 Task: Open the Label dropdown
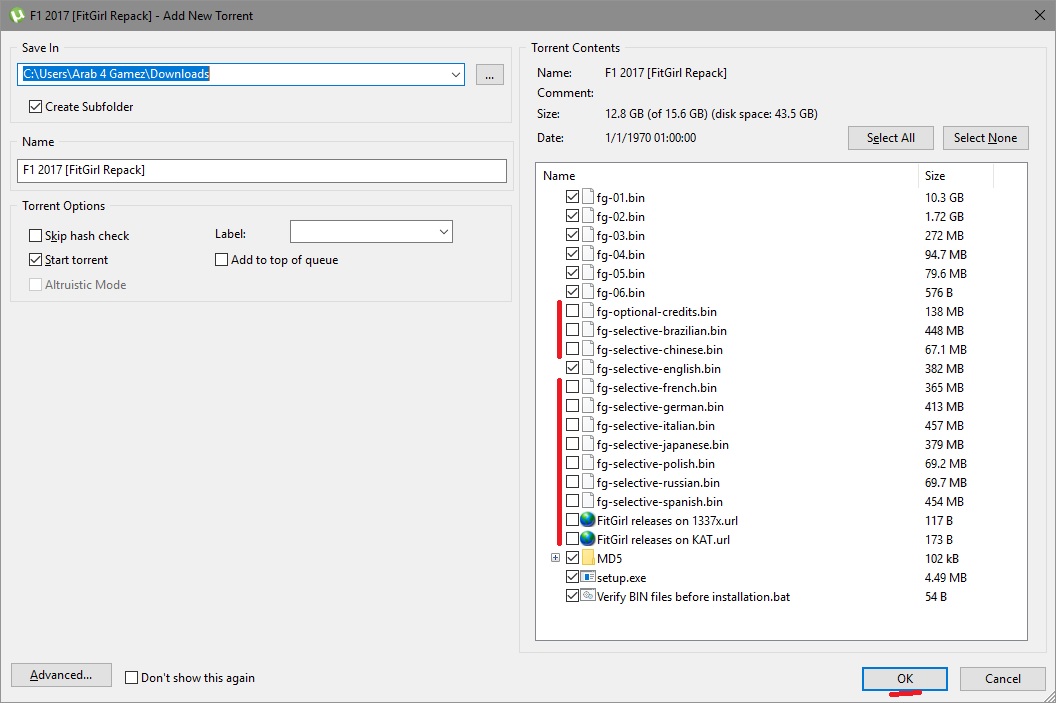444,232
